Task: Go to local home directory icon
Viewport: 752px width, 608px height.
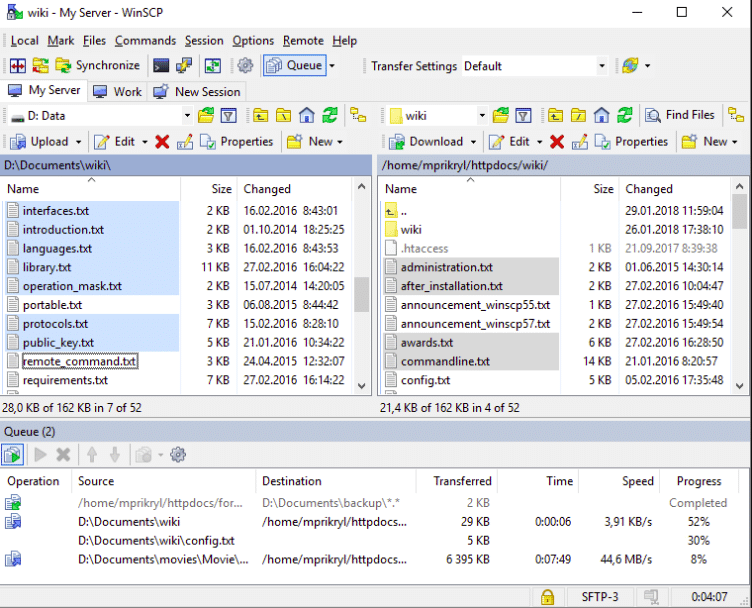Action: [306, 116]
